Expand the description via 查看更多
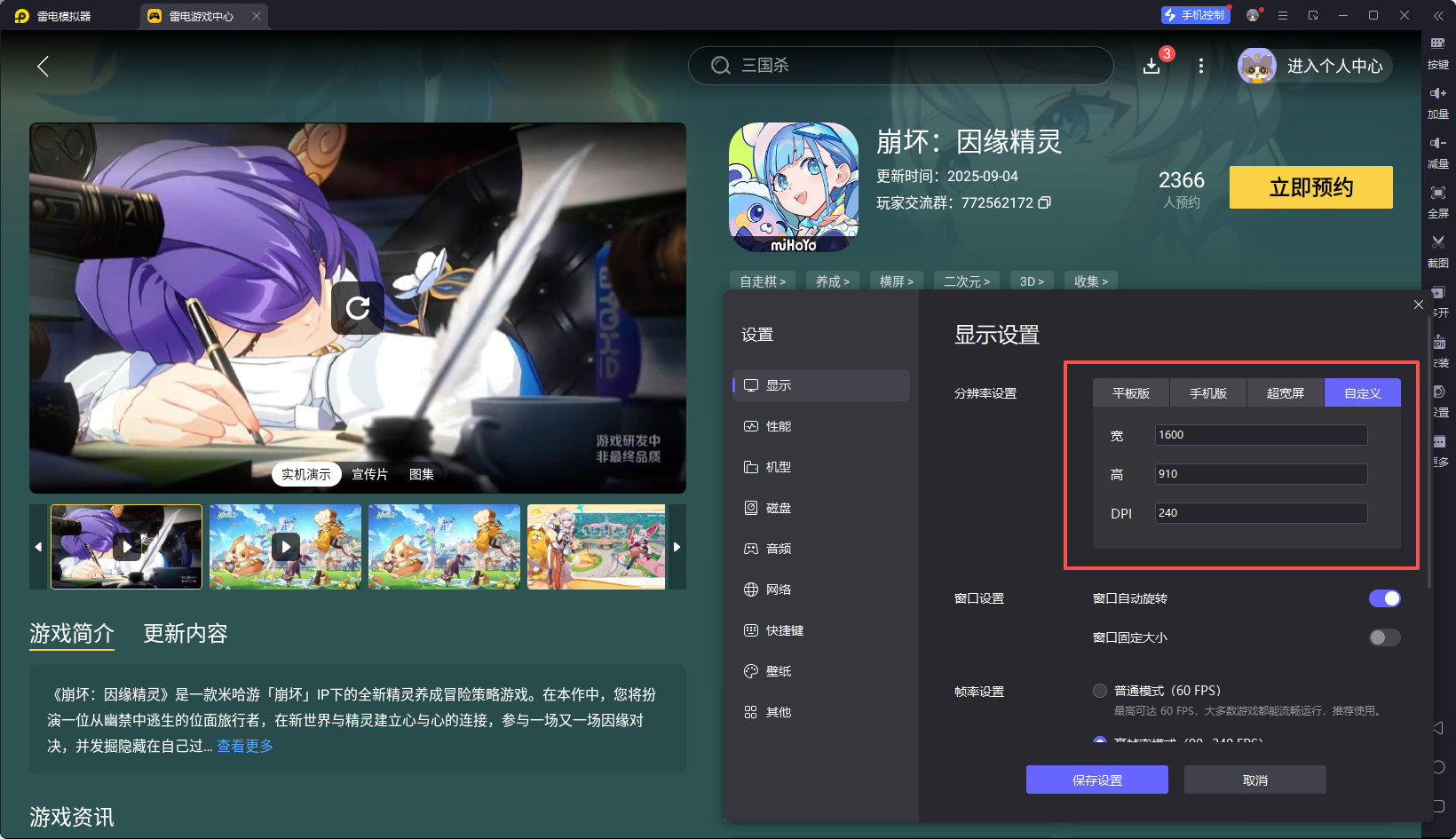 pos(245,746)
